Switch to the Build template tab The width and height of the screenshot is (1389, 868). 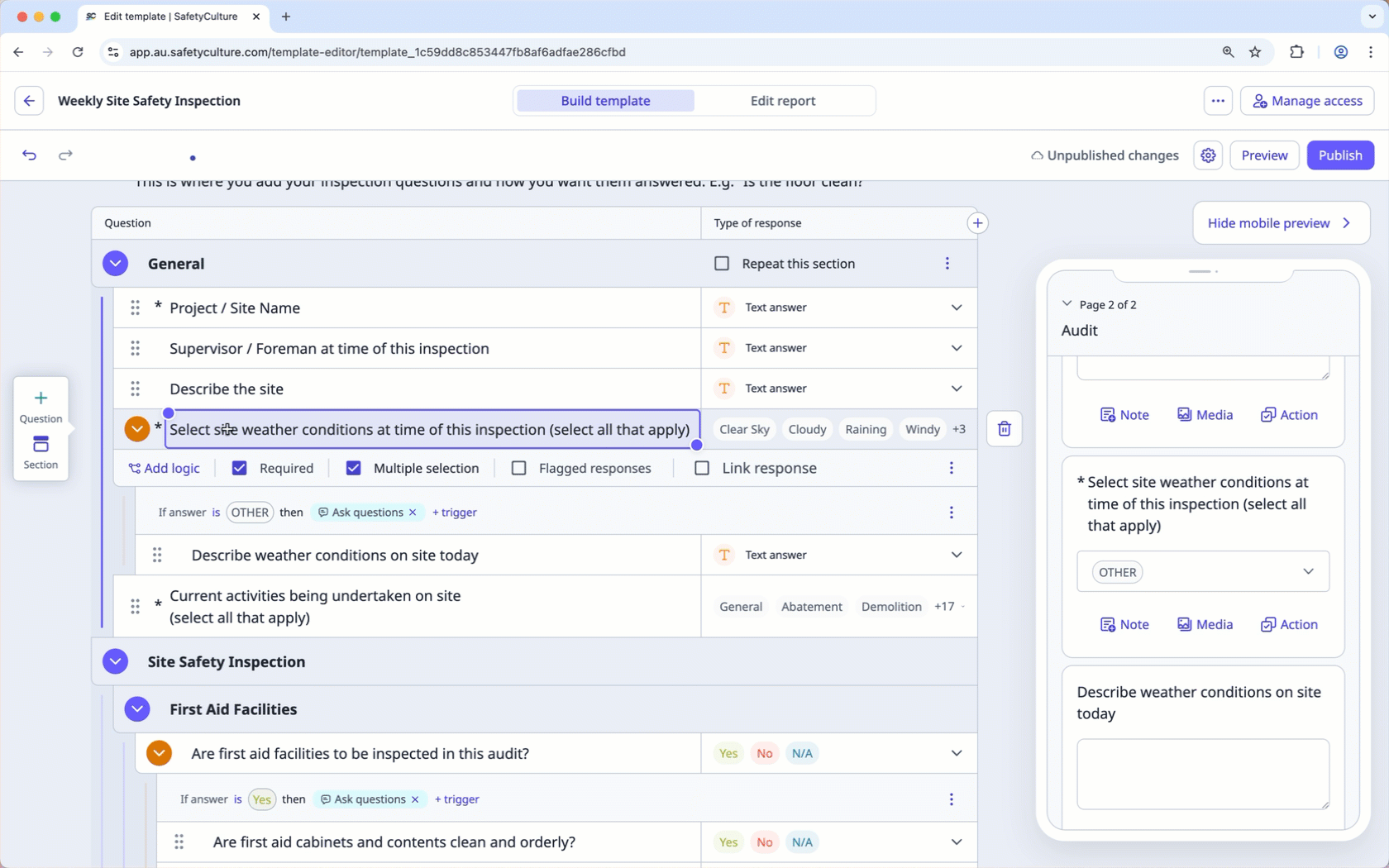pyautogui.click(x=605, y=101)
